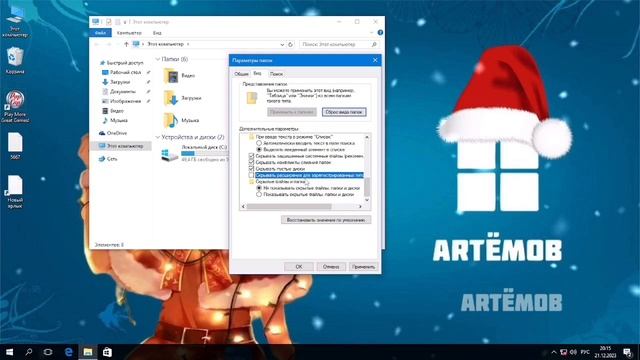Open the Вид ribbon tab in Explorer
640x360 pixels.
point(157,33)
